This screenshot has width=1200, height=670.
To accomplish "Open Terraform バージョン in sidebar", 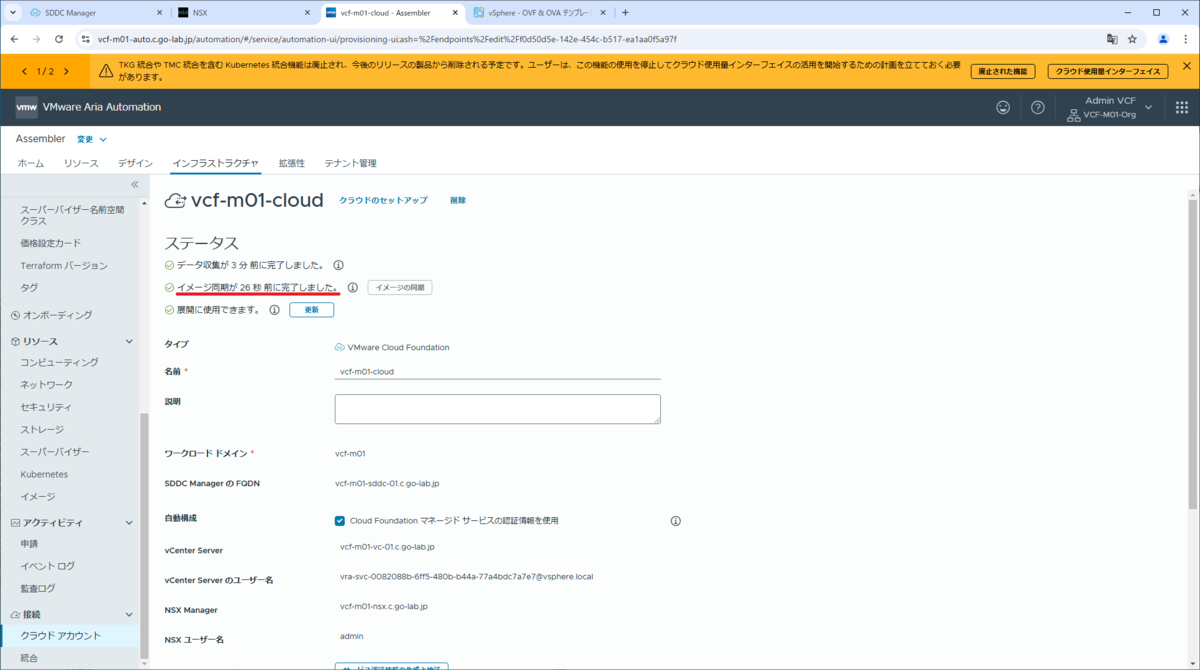I will (x=64, y=266).
